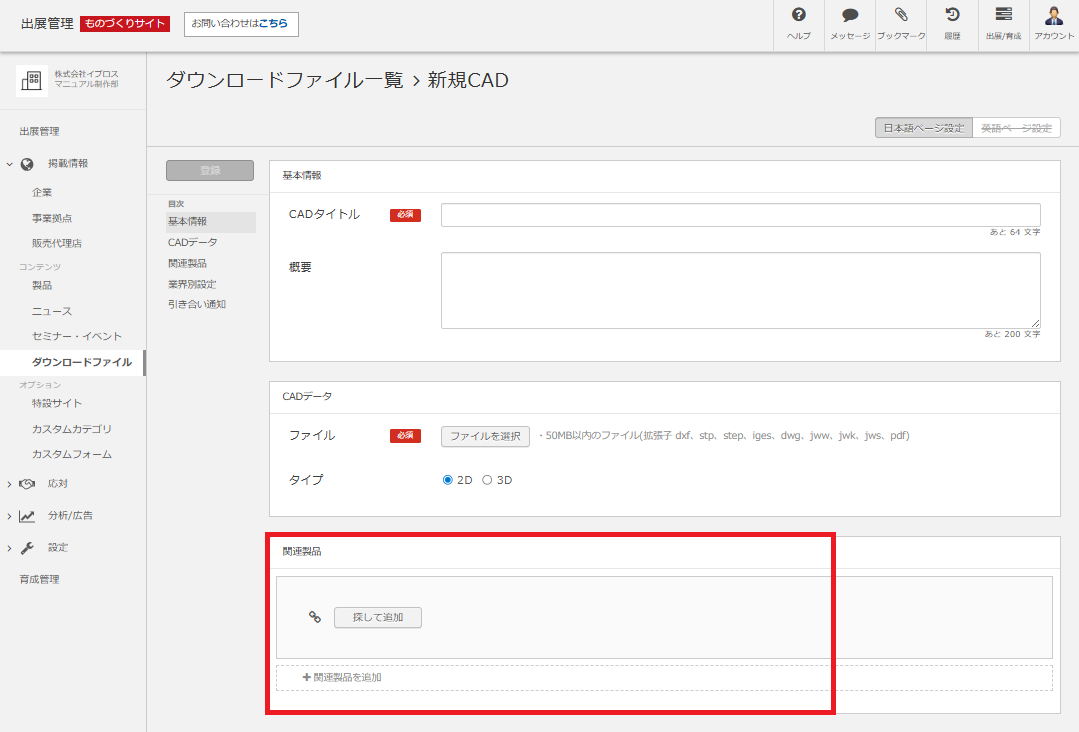Image resolution: width=1079 pixels, height=732 pixels.
Task: Click inside the CADタイトル input field
Action: 740,214
